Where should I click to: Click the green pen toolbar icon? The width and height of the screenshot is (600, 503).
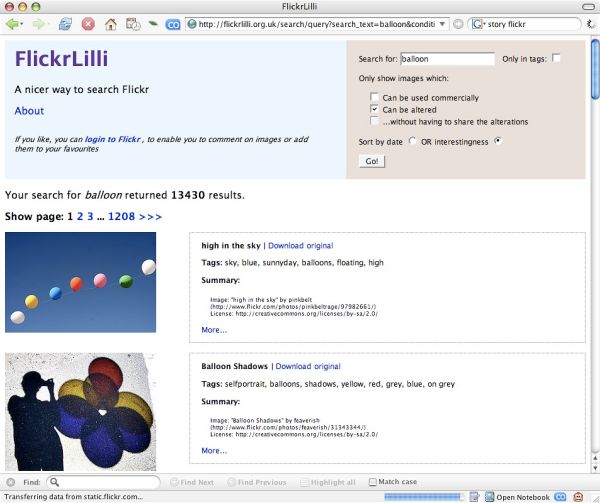[153, 24]
